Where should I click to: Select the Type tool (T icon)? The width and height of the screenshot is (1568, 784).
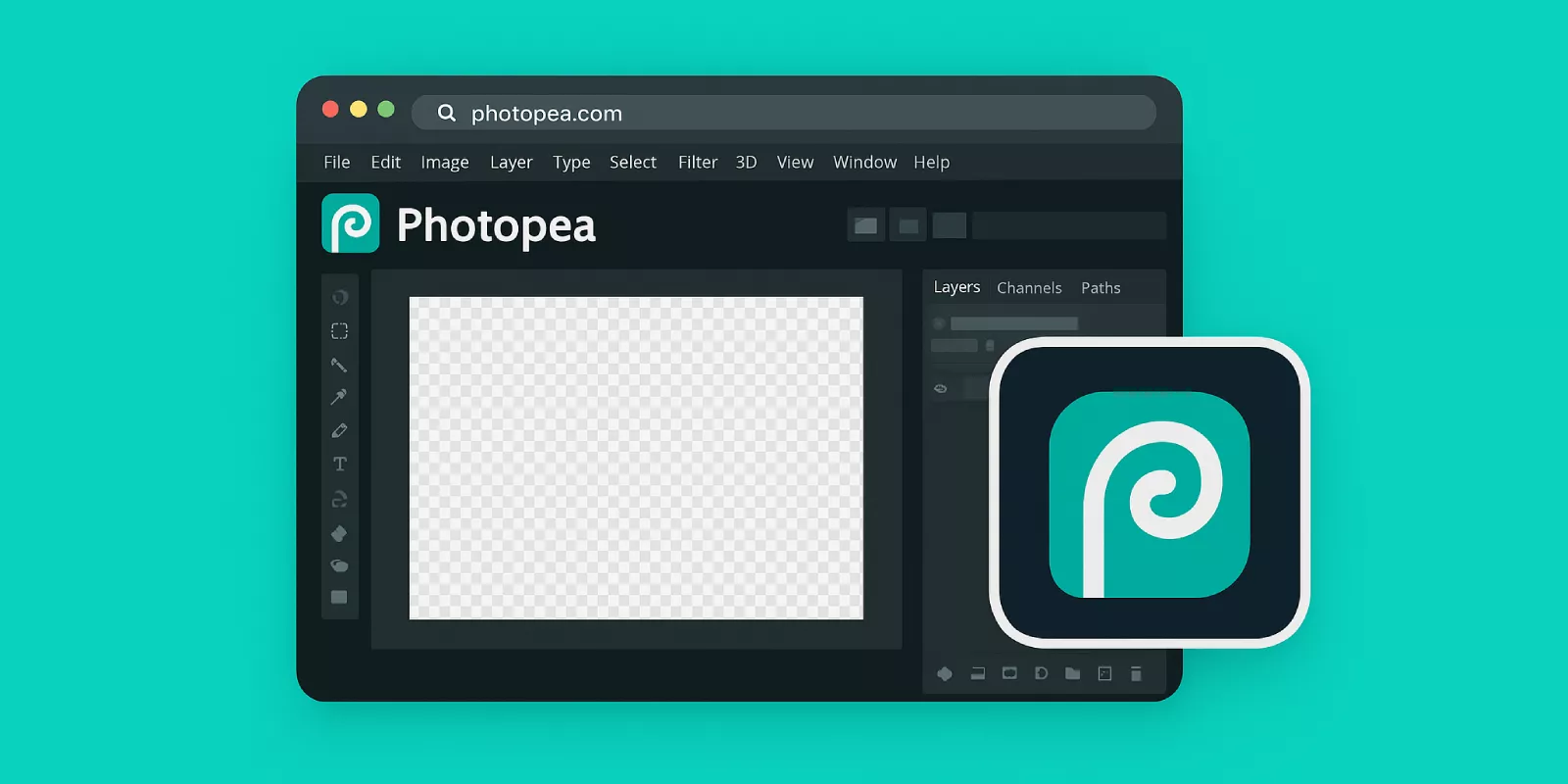click(340, 464)
